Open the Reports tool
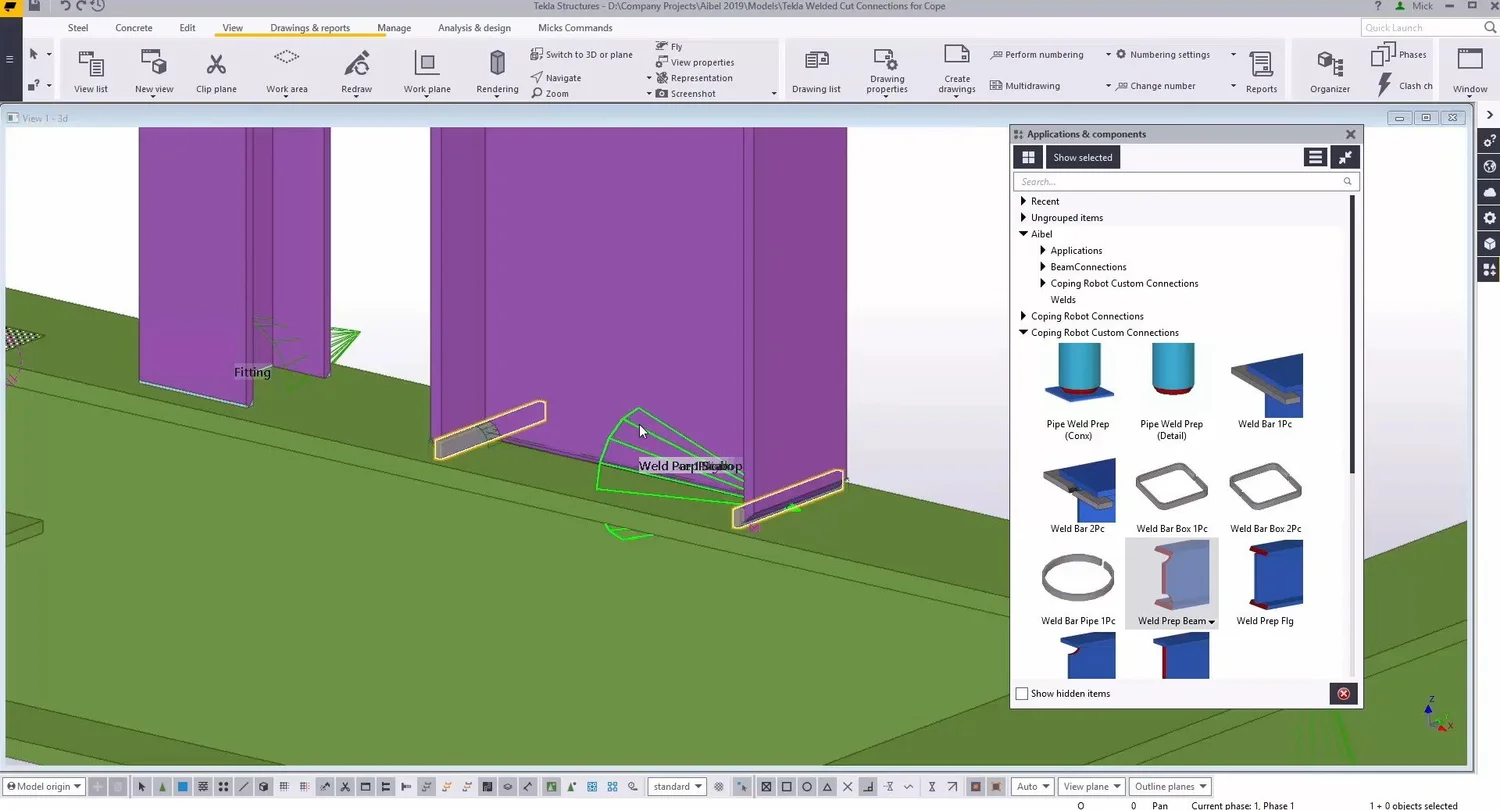Screen dimensions: 1500x810 [x=1261, y=70]
